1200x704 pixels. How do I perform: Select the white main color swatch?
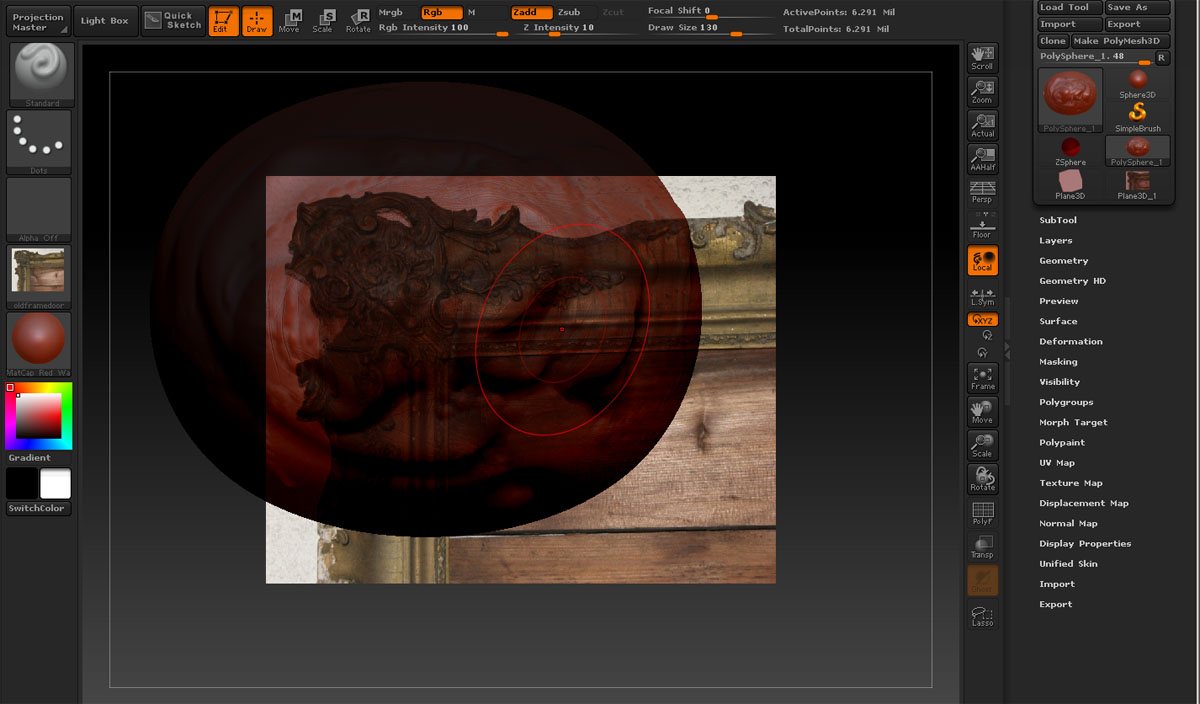(55, 484)
